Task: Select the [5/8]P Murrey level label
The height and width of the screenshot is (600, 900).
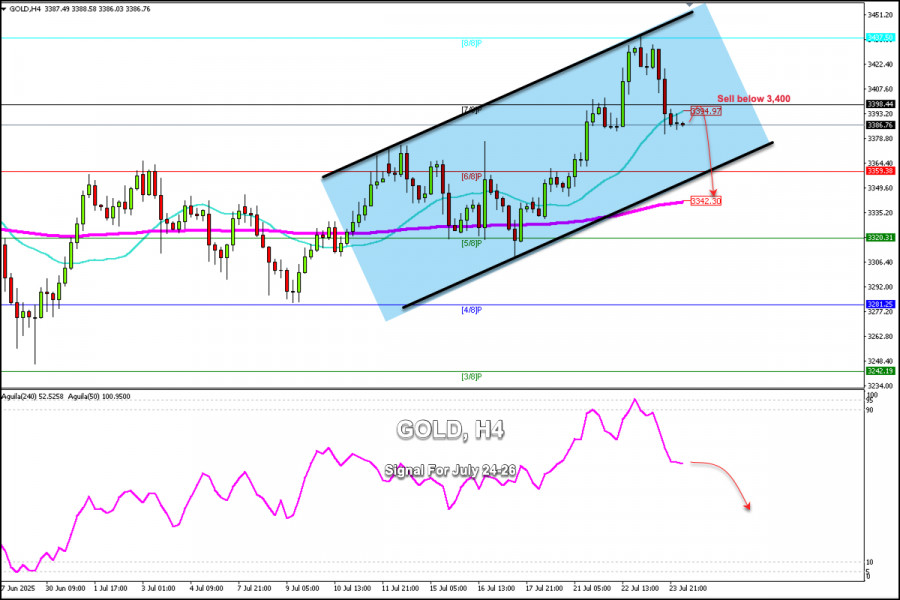Action: pyautogui.click(x=471, y=243)
